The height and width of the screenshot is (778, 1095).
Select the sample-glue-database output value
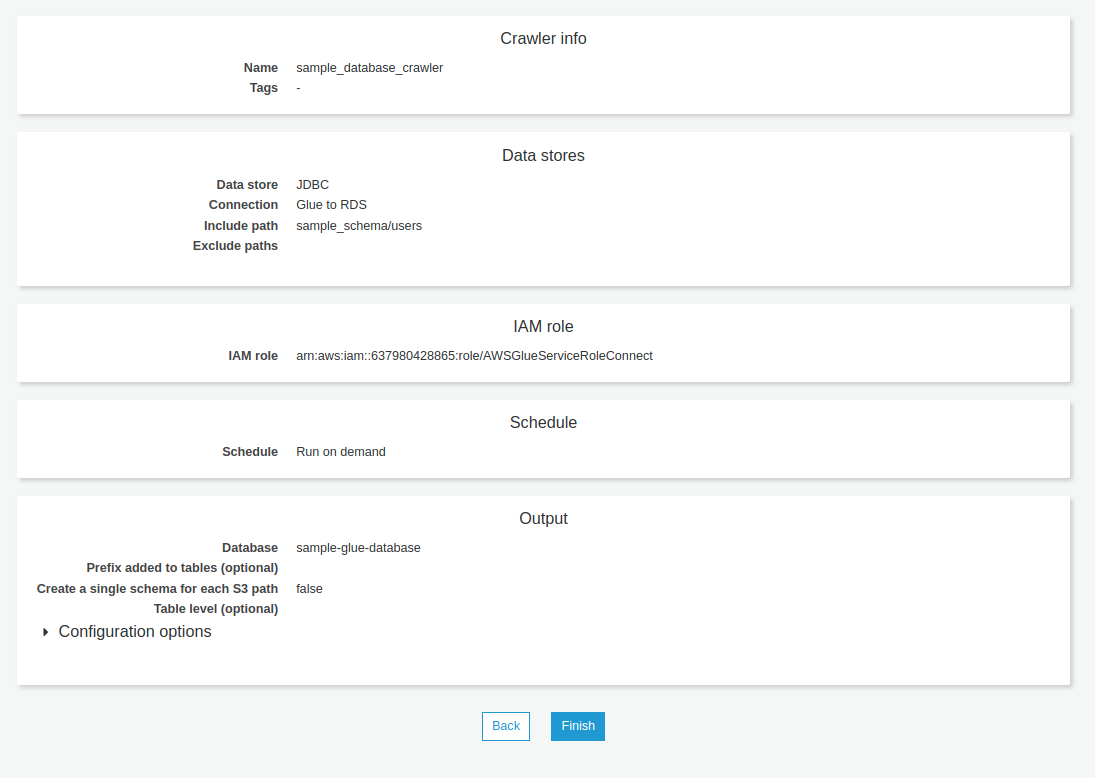[x=358, y=548]
